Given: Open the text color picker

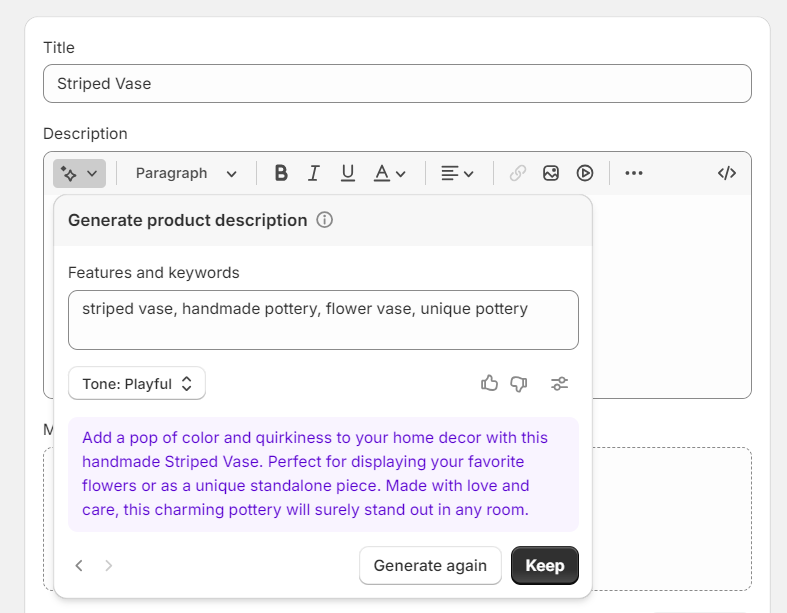Looking at the screenshot, I should (x=389, y=173).
